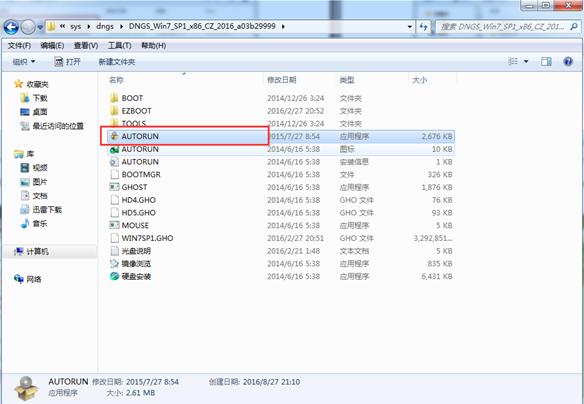Click the magnifier icon in the search box
Image resolution: width=584 pixels, height=404 pixels.
click(x=574, y=26)
